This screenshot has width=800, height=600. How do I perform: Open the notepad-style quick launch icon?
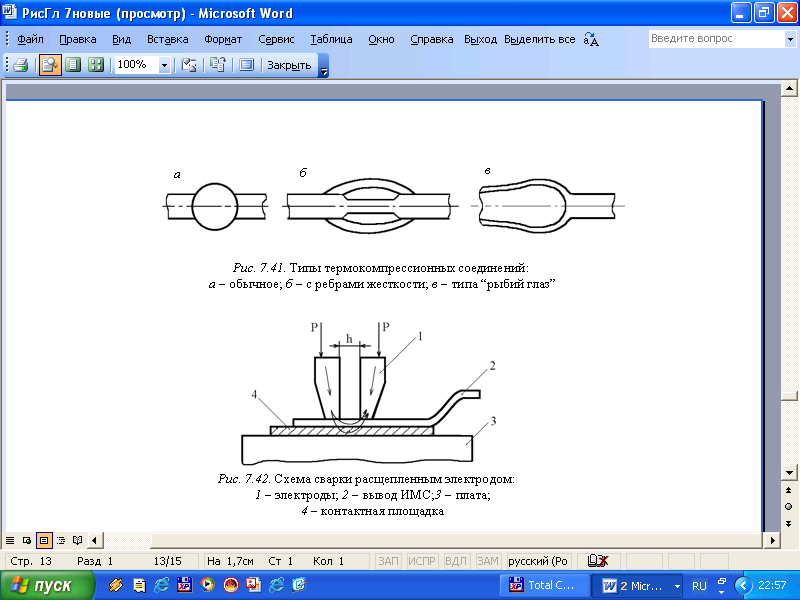coord(139,585)
